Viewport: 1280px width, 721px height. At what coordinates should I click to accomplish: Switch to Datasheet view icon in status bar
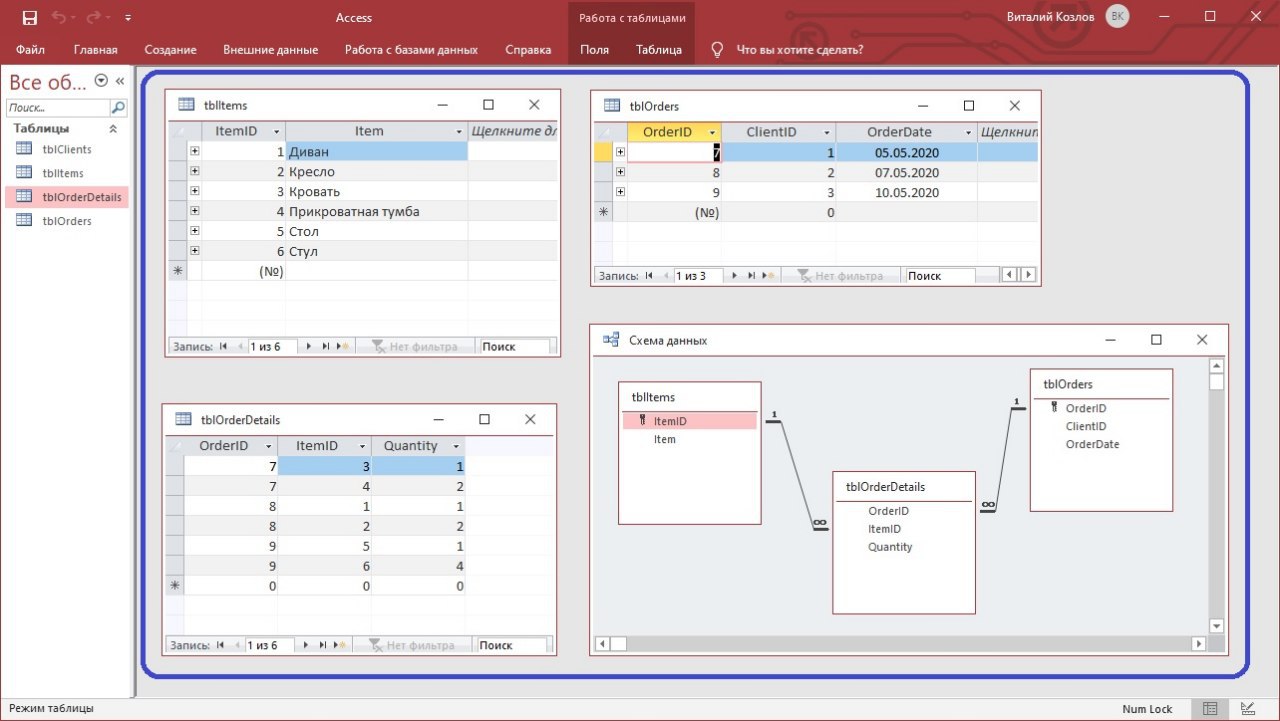[x=1210, y=708]
